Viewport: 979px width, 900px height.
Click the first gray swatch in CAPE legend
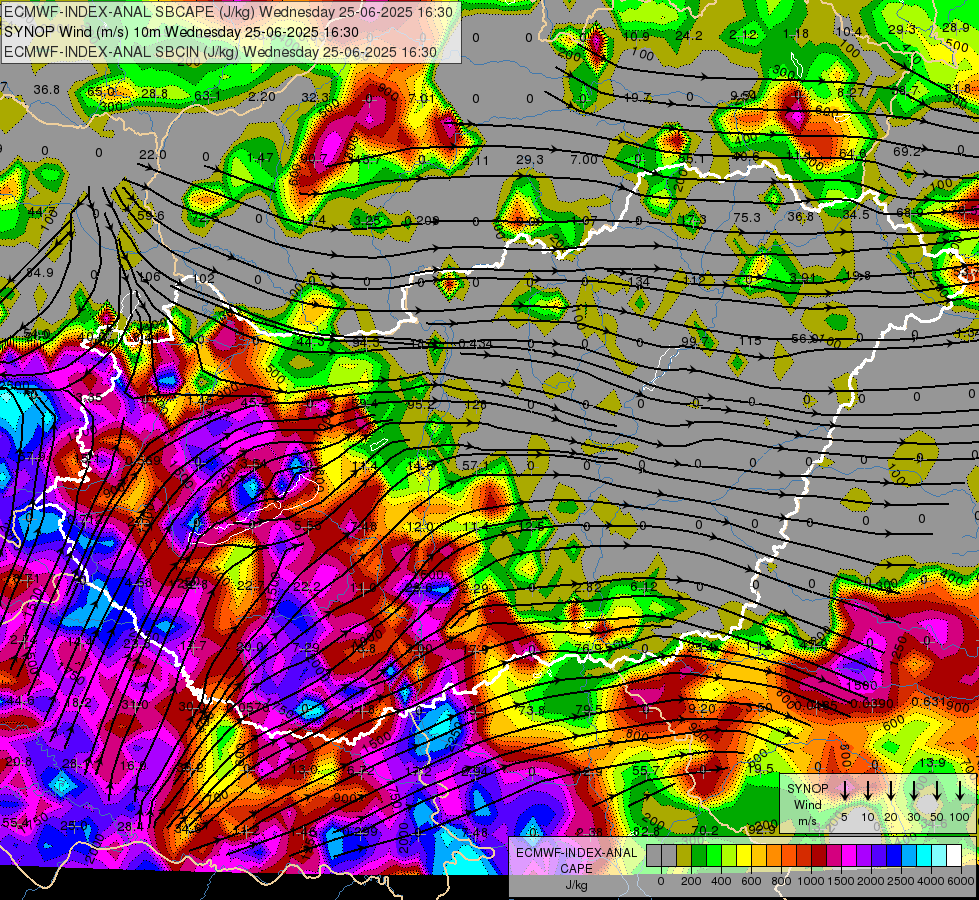click(654, 856)
